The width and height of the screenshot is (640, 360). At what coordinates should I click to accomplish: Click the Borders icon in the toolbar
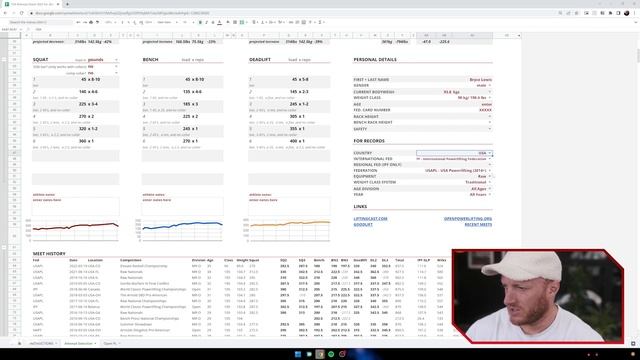tap(235, 22)
